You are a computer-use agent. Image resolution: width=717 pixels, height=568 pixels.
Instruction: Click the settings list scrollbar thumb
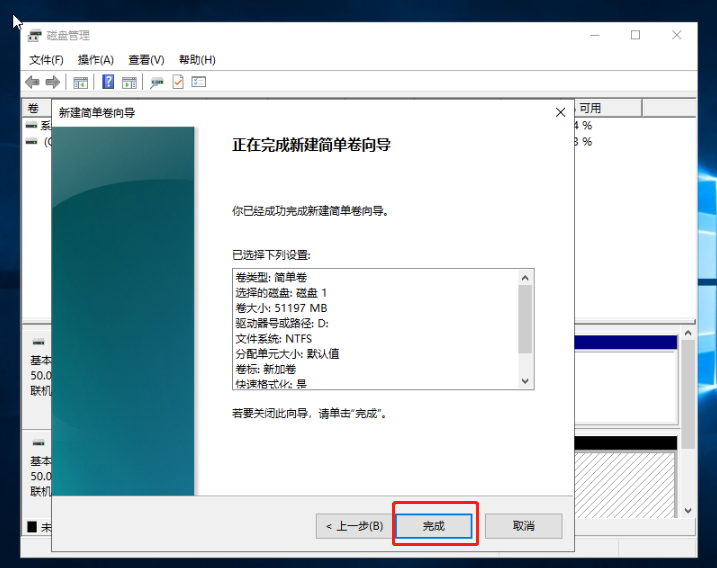point(525,319)
